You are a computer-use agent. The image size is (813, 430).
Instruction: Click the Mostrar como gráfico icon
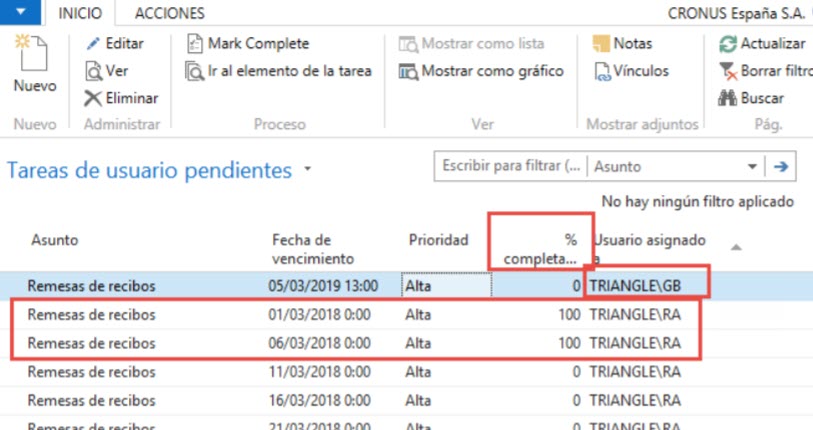pos(408,71)
